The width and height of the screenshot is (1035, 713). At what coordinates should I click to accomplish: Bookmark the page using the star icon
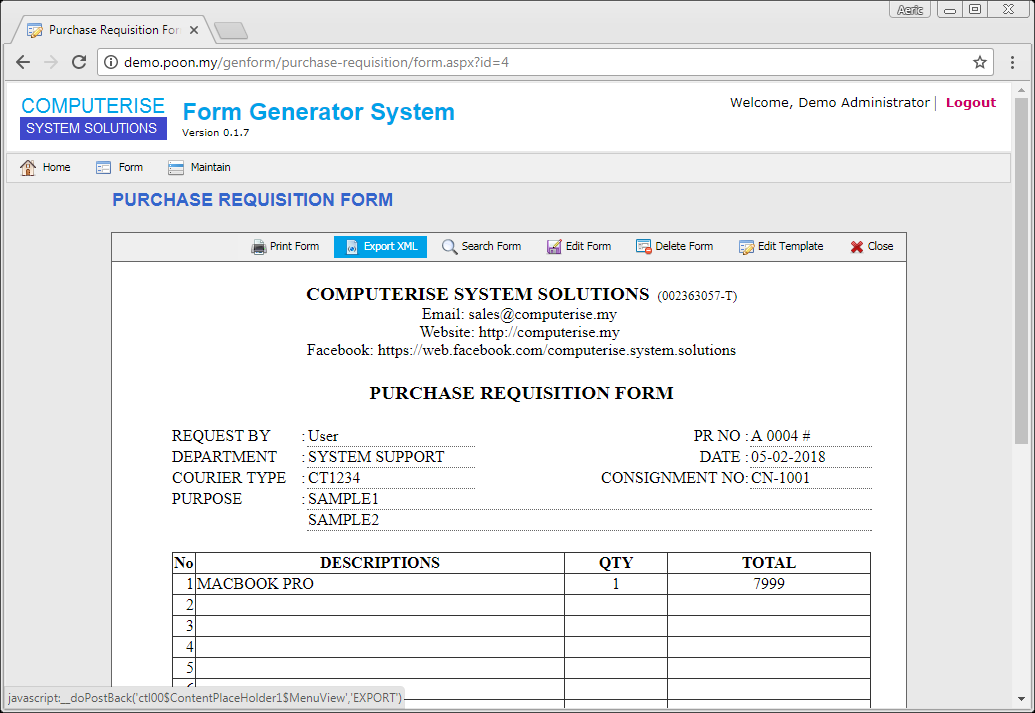click(980, 61)
